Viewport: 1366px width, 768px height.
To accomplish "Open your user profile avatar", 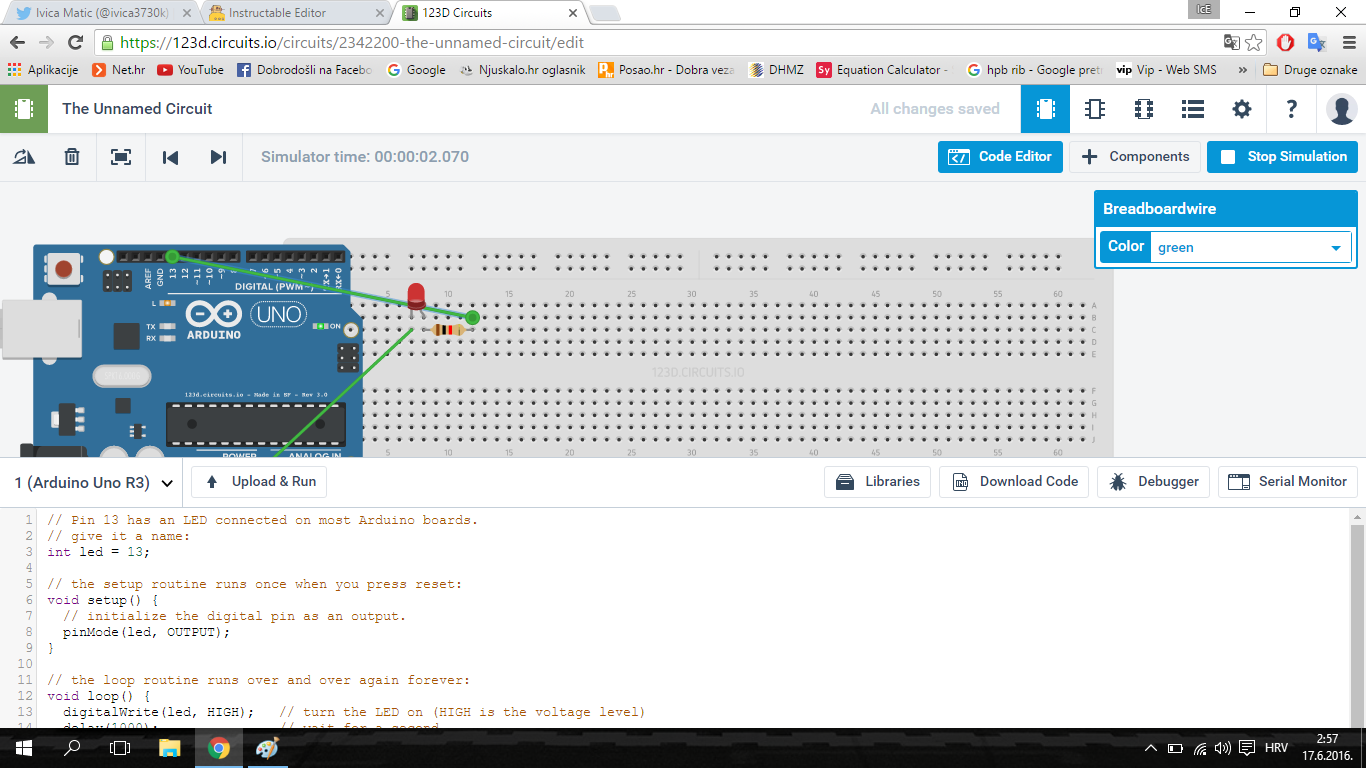I will (1342, 109).
